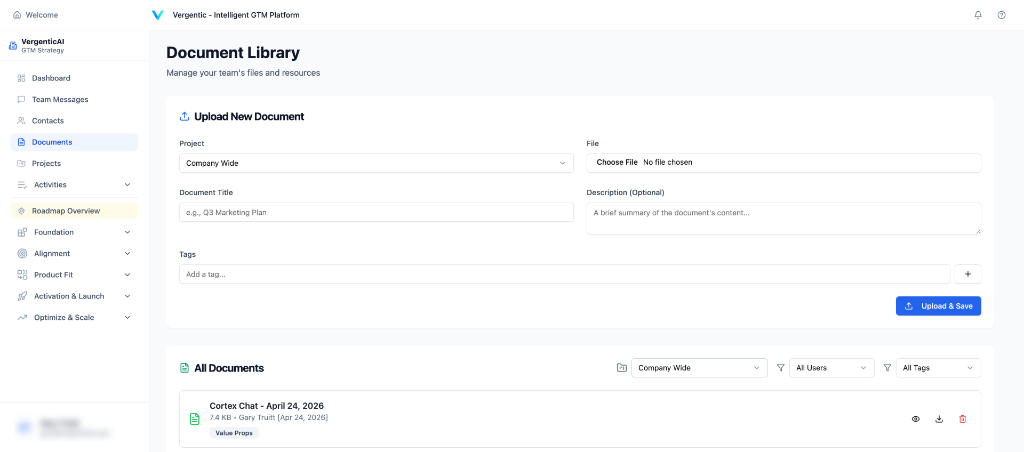The image size is (1024, 452).
Task: Click the folder icon beside project filter
Action: coord(622,368)
